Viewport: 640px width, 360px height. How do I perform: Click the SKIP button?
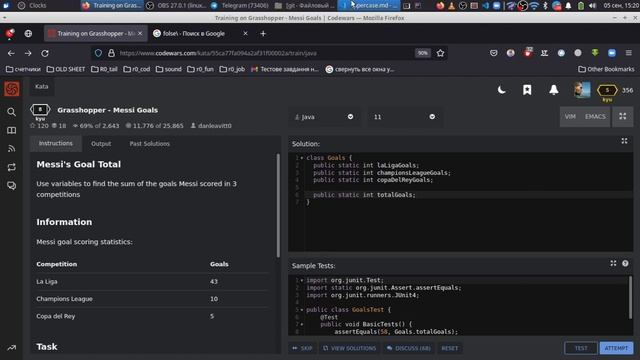(302, 348)
